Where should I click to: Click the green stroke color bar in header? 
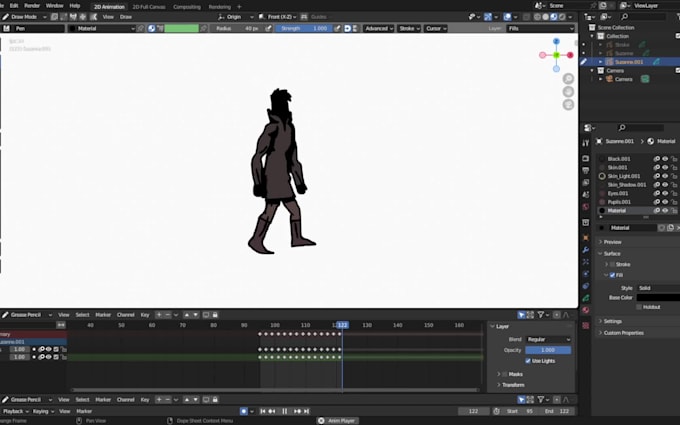pyautogui.click(x=181, y=28)
